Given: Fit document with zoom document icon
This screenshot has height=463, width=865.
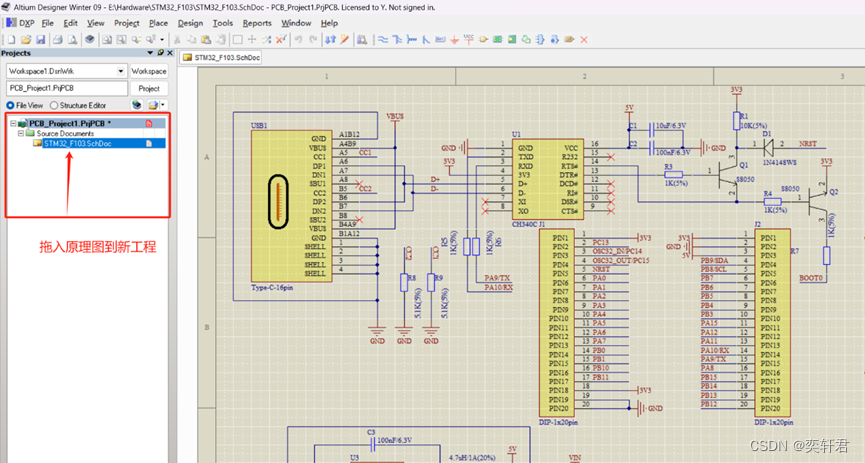Looking at the screenshot, I should pos(107,40).
